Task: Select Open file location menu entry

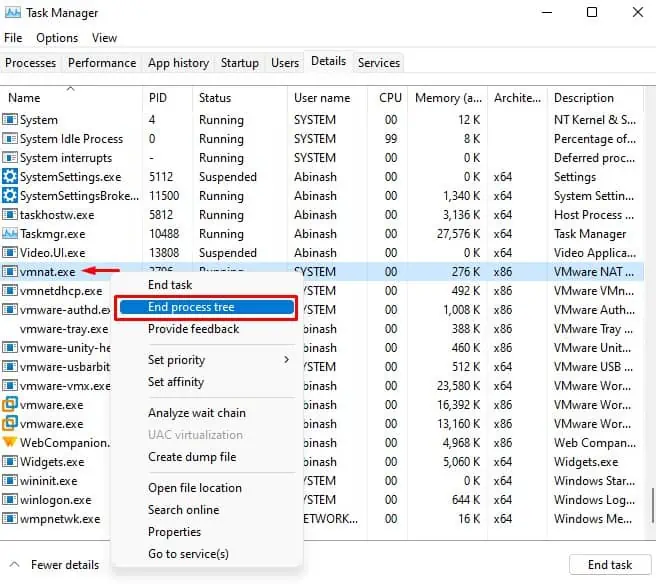Action: pos(195,488)
